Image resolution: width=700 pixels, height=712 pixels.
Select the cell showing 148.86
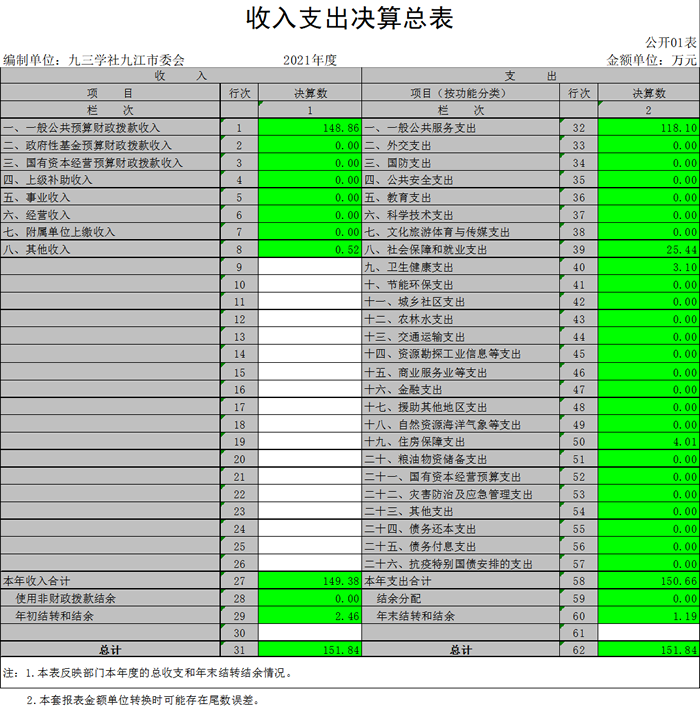point(310,128)
